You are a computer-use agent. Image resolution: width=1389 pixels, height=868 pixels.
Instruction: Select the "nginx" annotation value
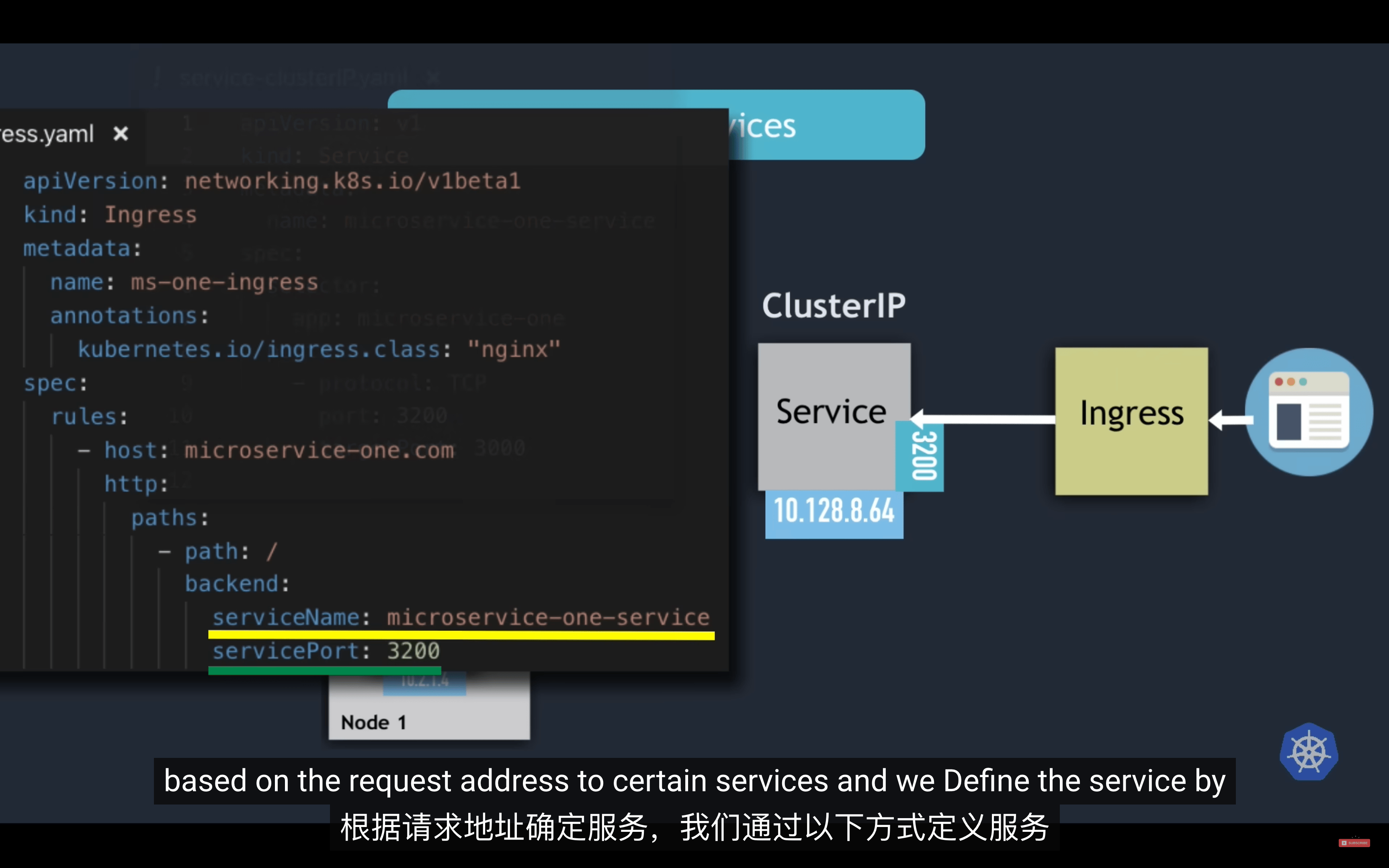click(514, 350)
